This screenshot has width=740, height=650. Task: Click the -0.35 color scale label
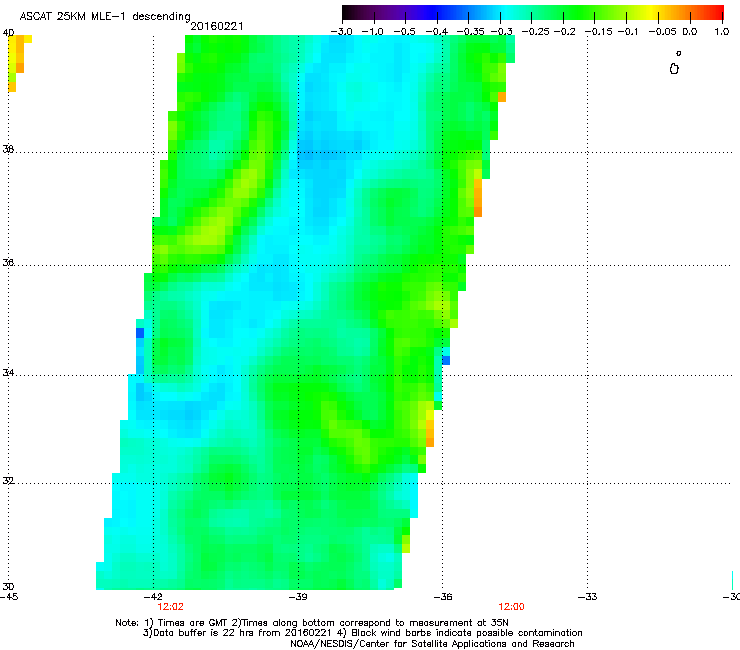471,32
